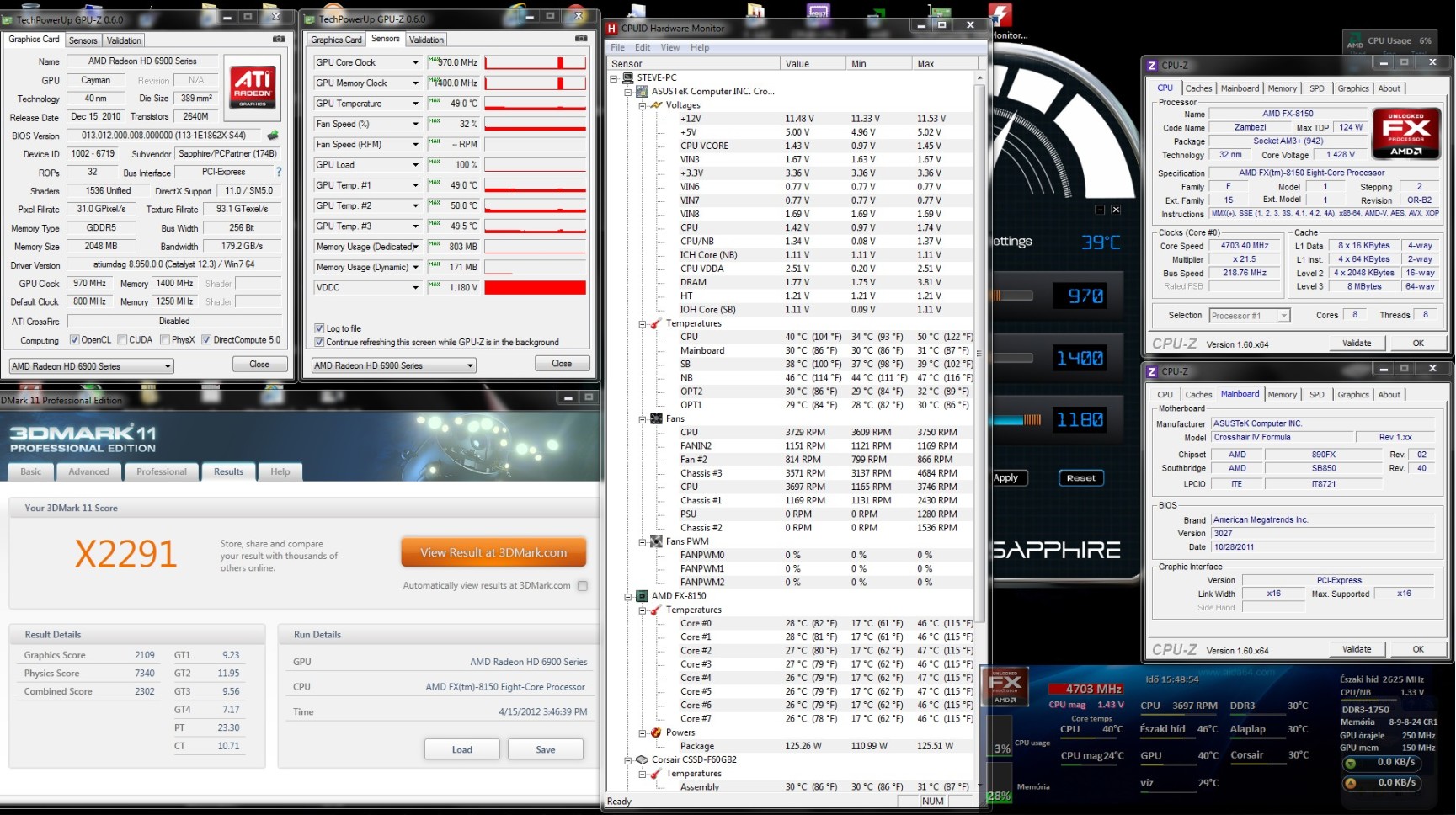Click the Fans icon in HWMonitor tree
Image resolution: width=1456 pixels, height=815 pixels.
(x=656, y=418)
